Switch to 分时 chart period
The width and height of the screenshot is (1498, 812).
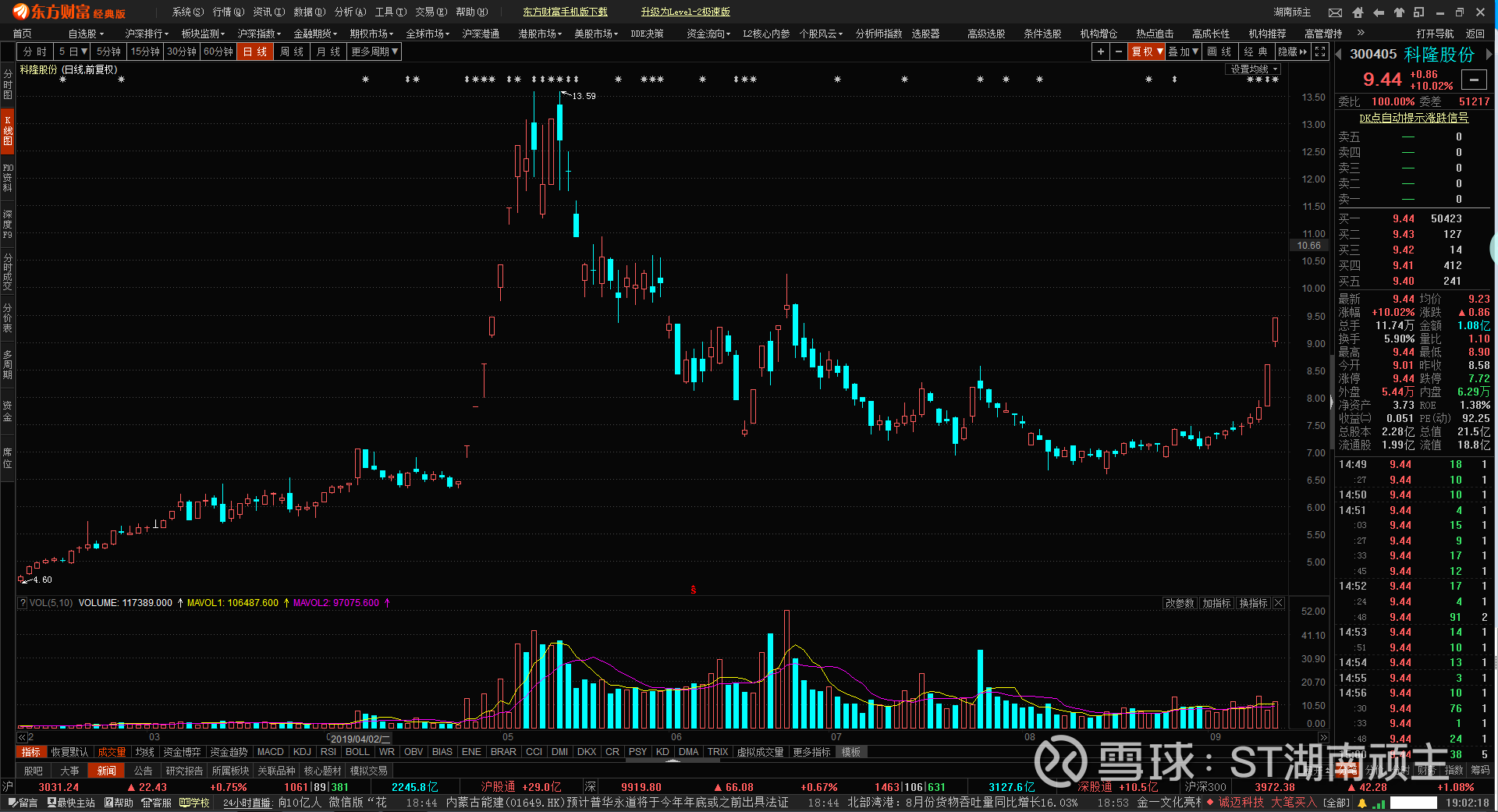[x=35, y=51]
